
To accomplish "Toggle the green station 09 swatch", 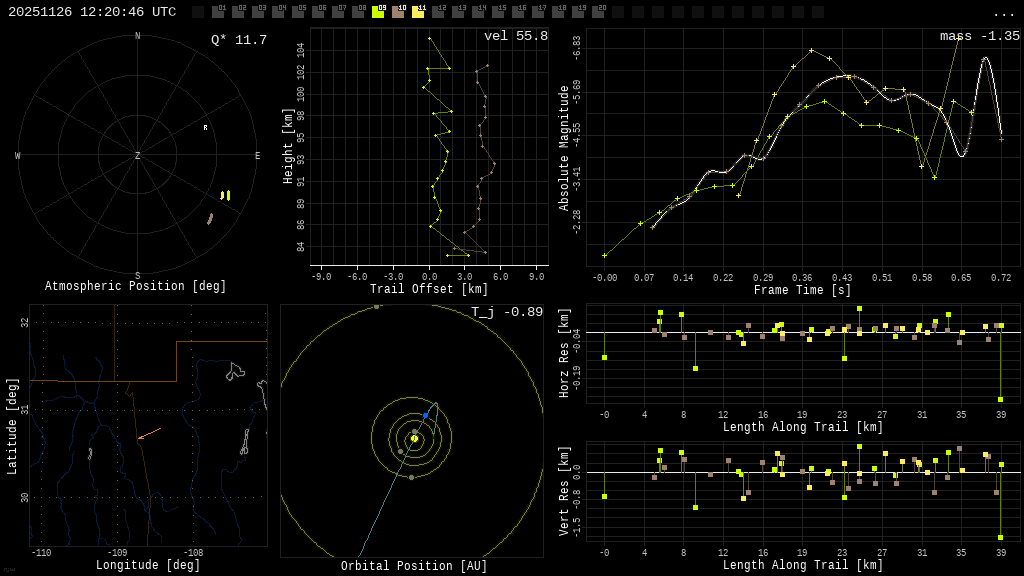I will [378, 12].
